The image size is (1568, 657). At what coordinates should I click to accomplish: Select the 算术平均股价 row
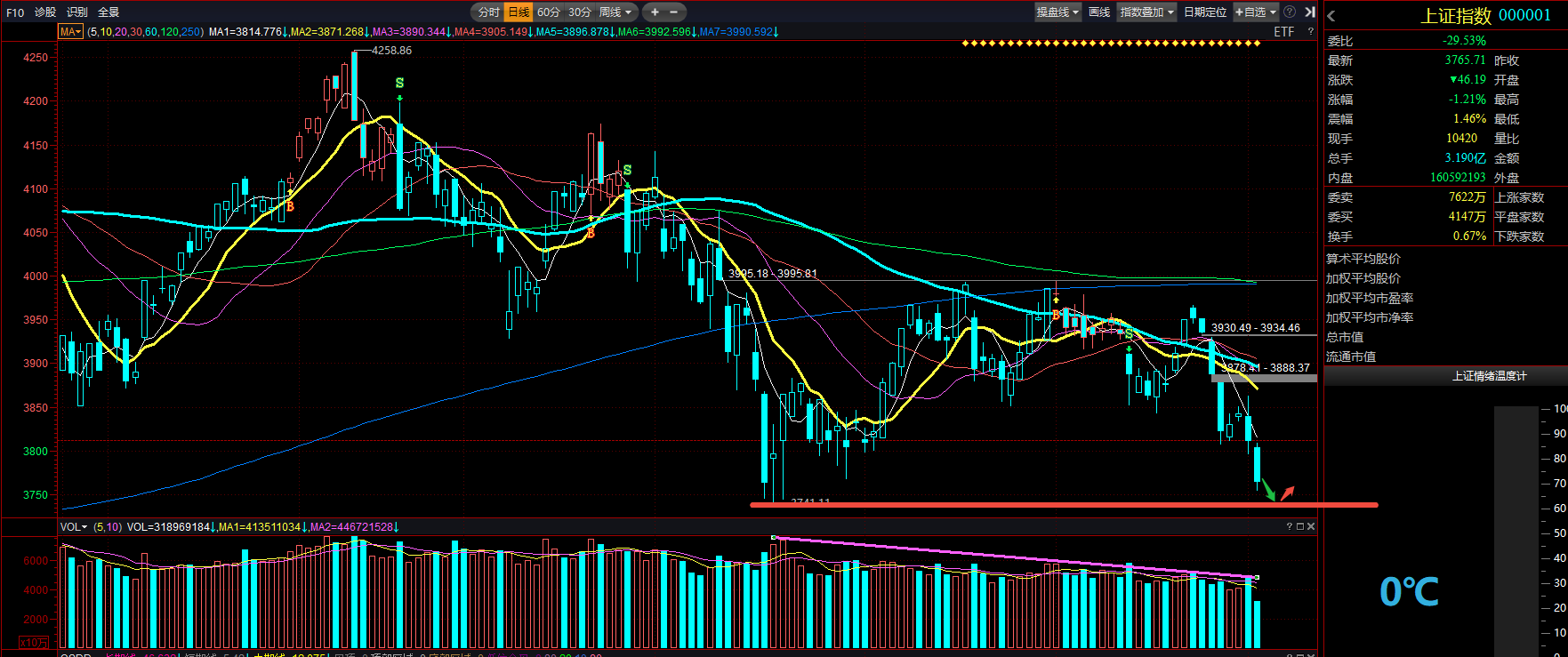tap(1363, 259)
